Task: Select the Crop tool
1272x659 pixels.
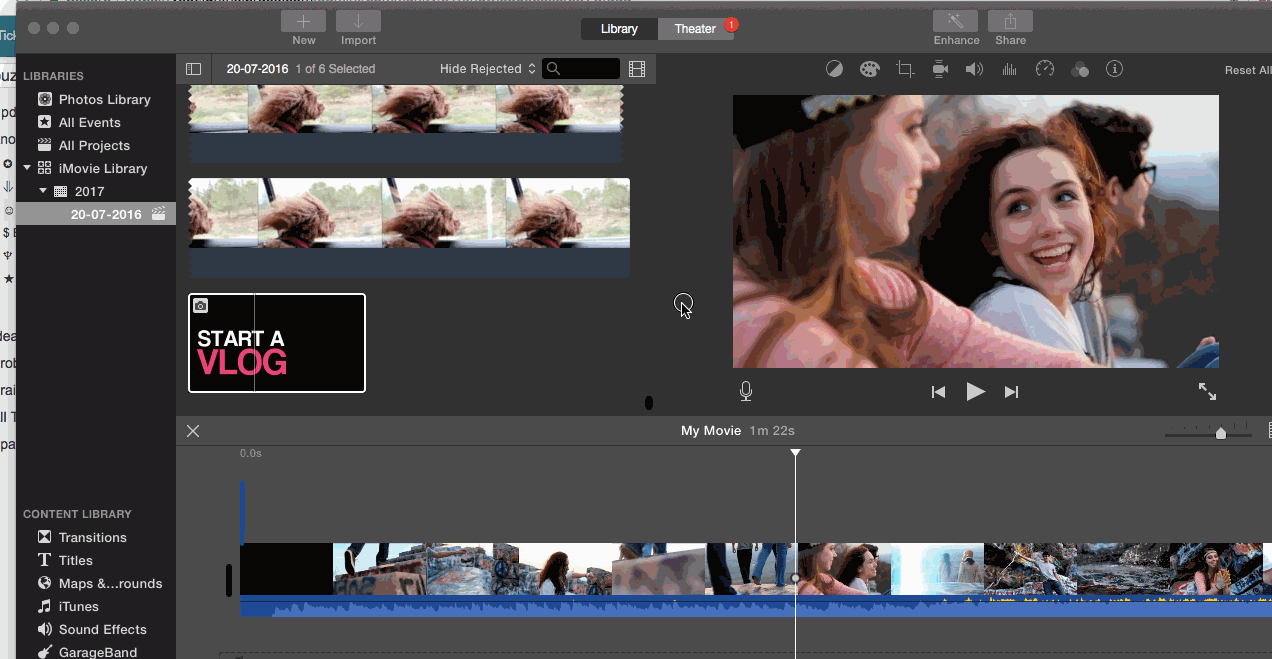Action: click(905, 69)
